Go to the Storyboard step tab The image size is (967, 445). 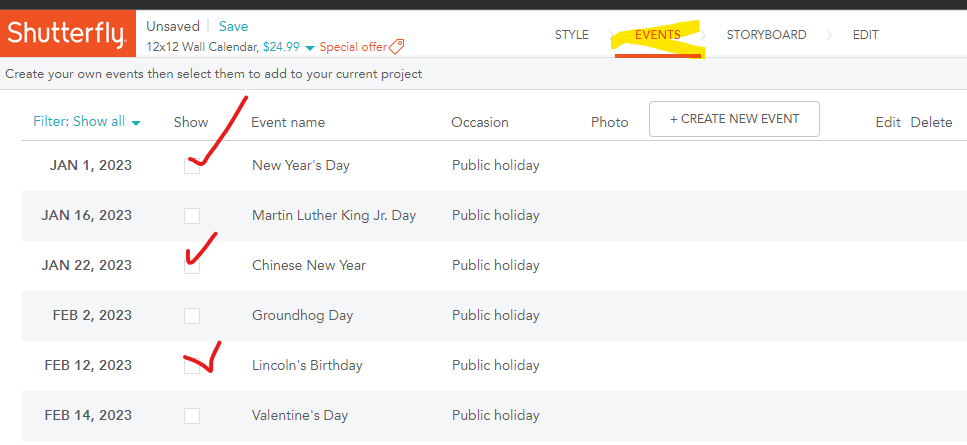(766, 35)
